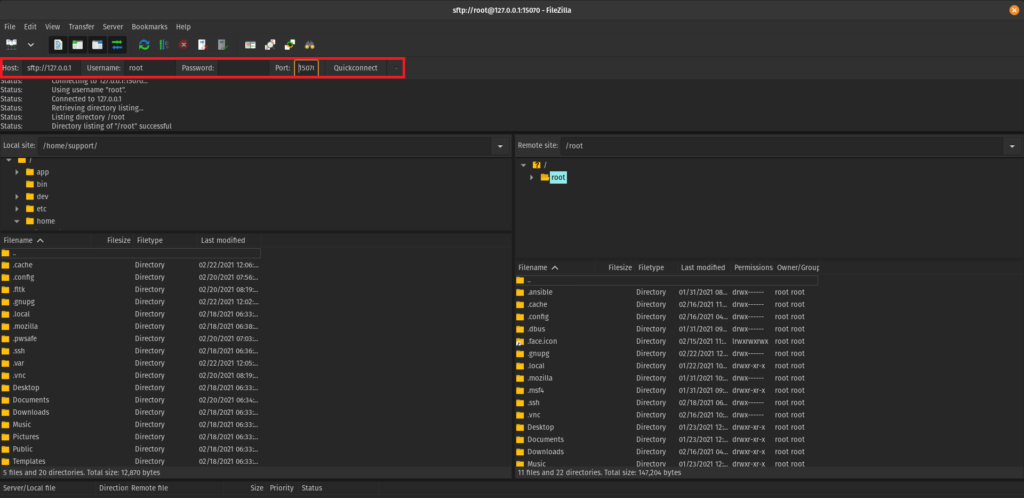
Task: Expand the etc folder in local tree
Action: tap(18, 209)
